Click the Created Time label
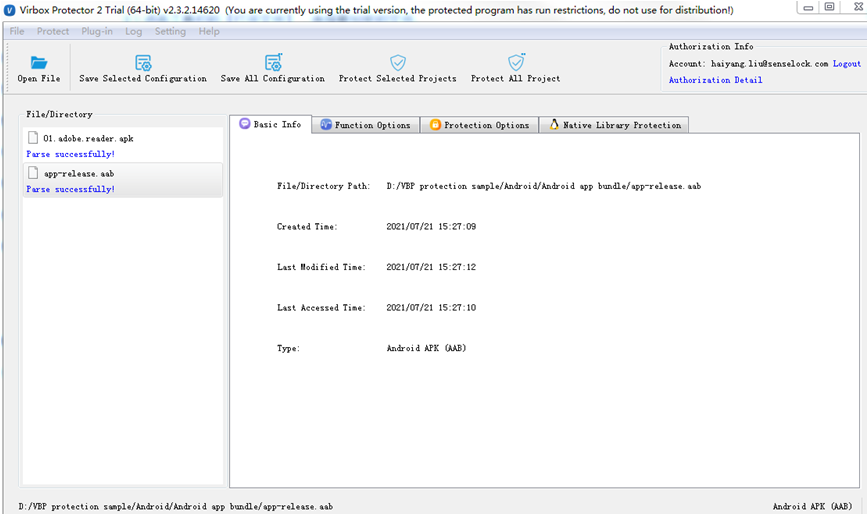The height and width of the screenshot is (515, 868). coord(307,226)
